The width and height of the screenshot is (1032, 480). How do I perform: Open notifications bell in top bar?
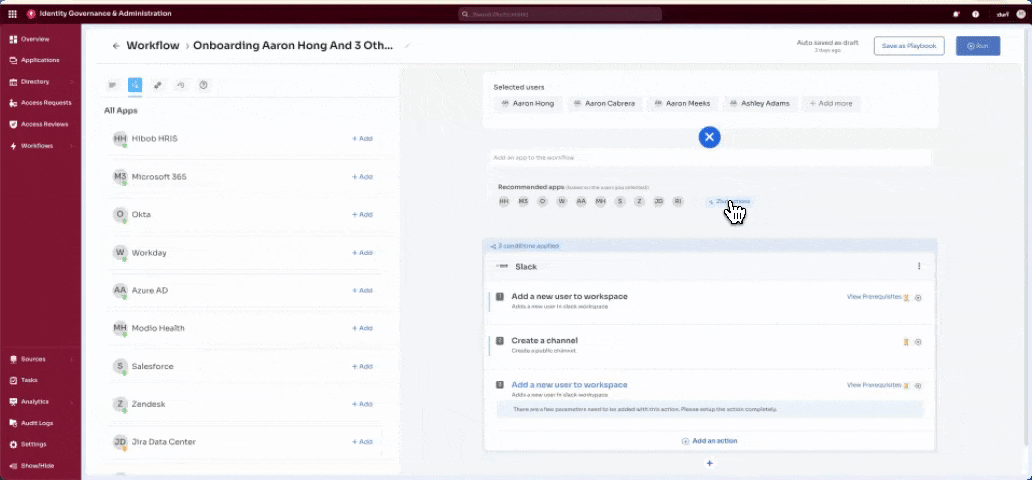(956, 14)
